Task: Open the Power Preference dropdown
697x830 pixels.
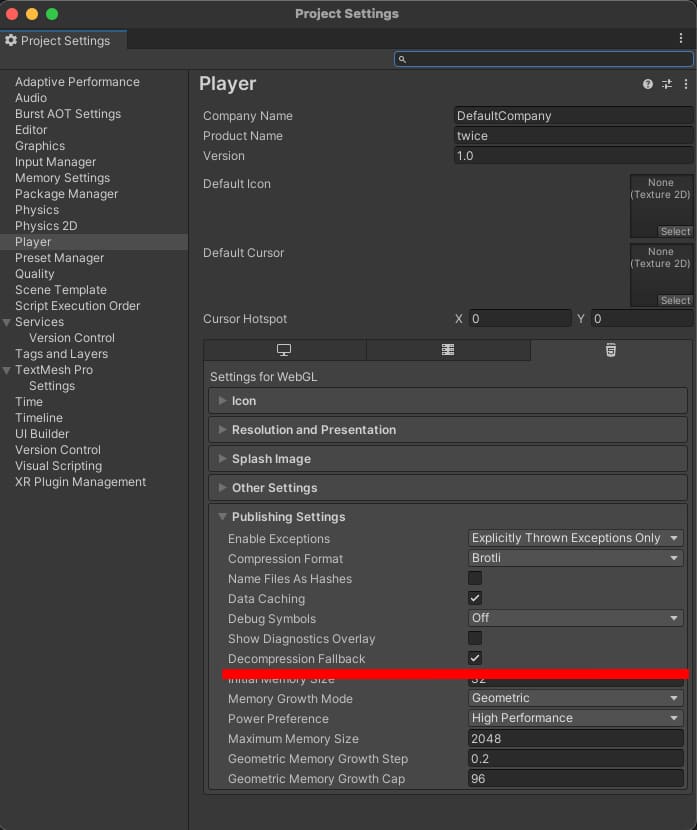Action: [x=575, y=719]
